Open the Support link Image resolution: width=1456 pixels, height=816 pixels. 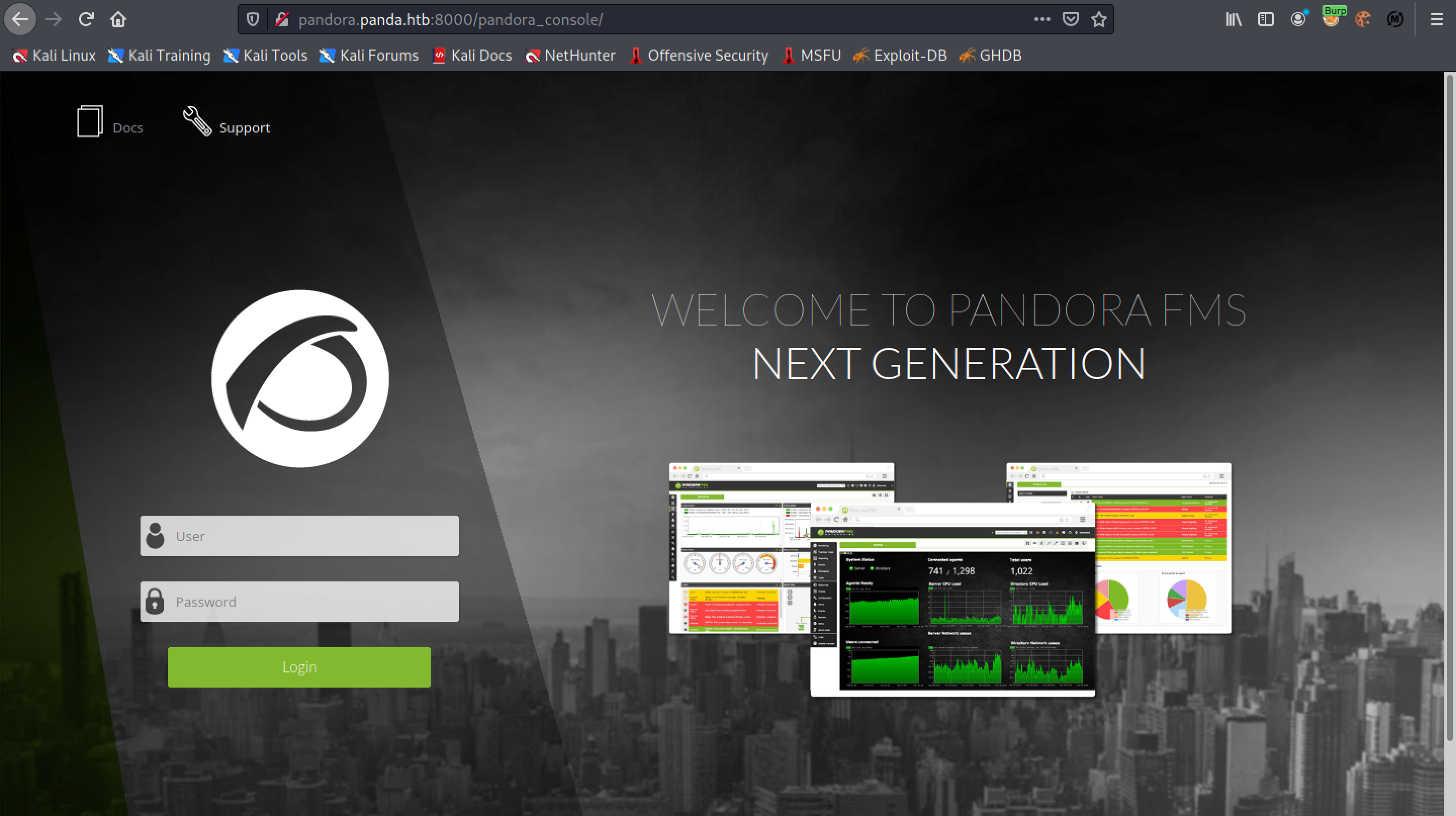point(245,128)
